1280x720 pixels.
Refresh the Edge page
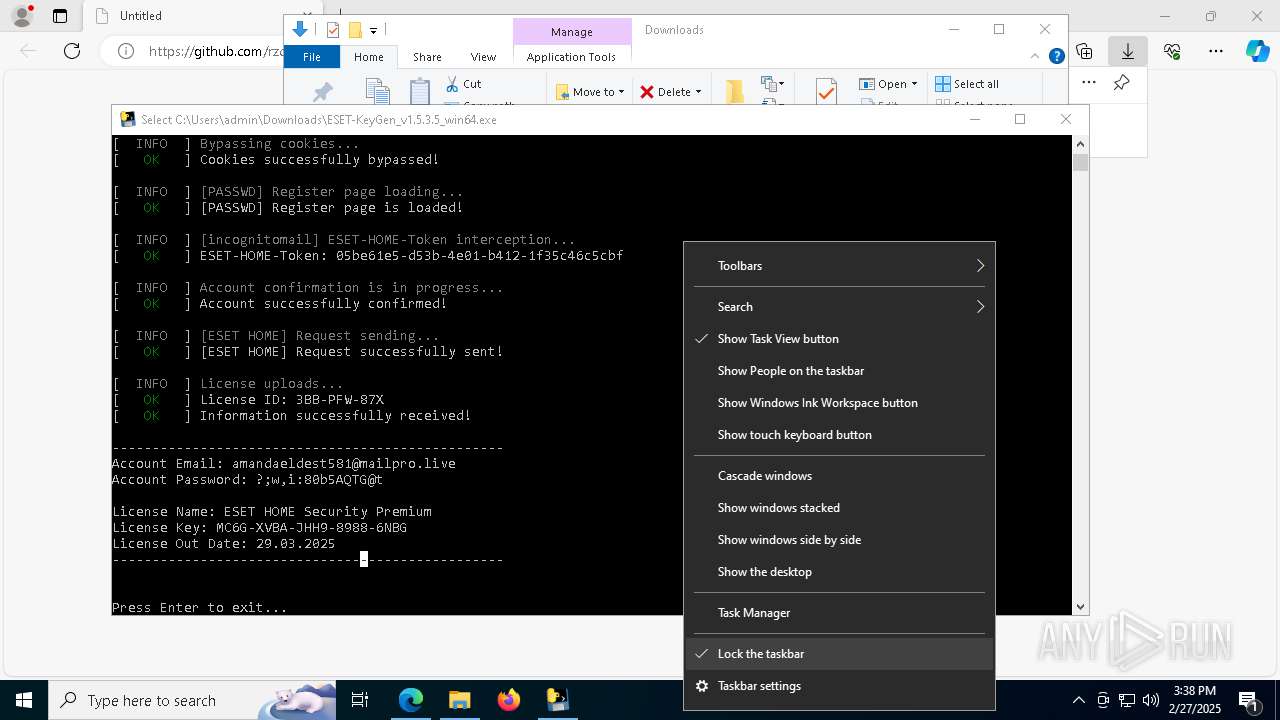pos(72,51)
